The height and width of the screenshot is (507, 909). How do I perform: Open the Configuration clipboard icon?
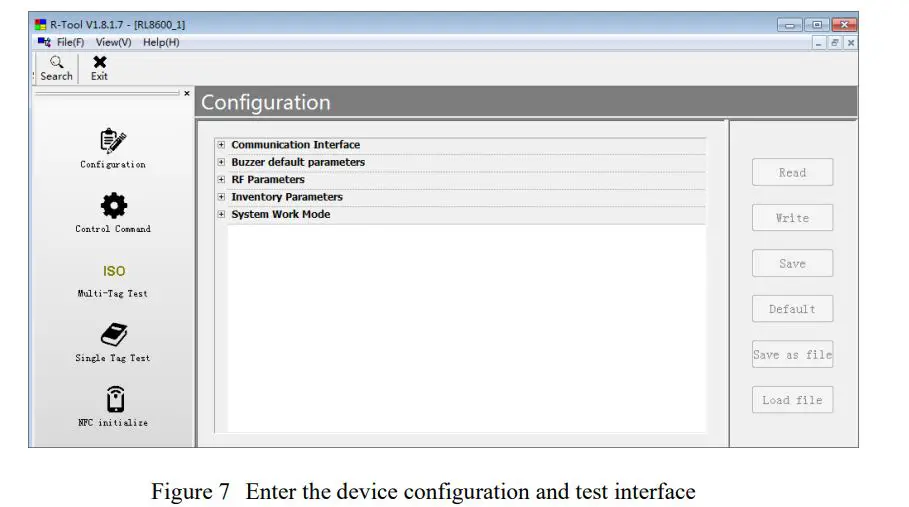point(113,141)
